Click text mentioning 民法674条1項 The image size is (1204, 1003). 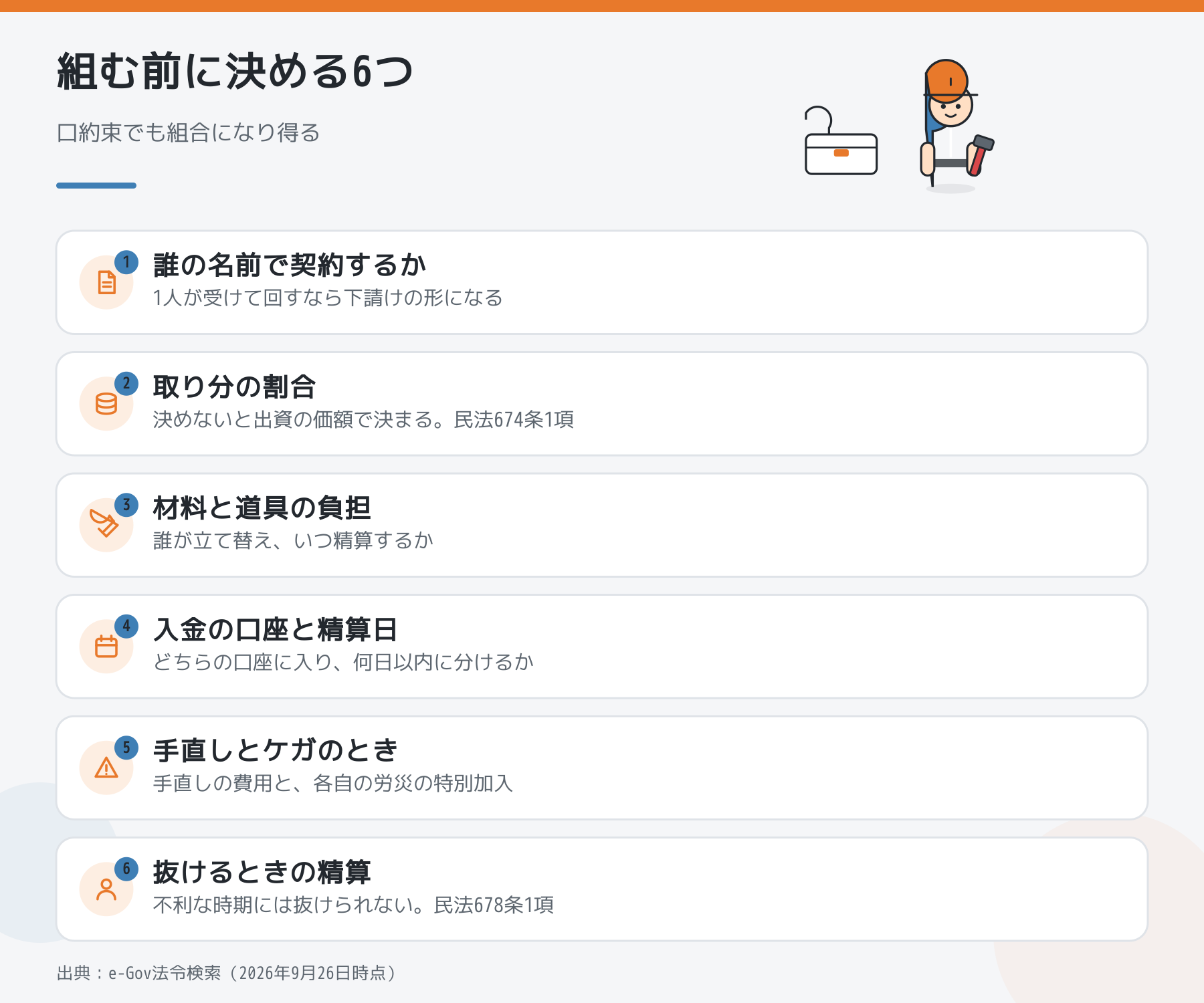click(363, 419)
